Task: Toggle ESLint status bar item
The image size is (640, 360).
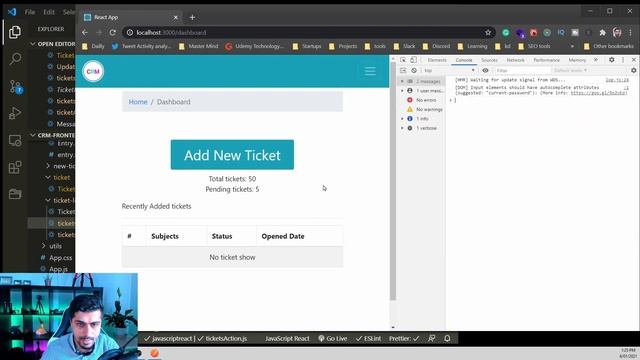Action: pyautogui.click(x=368, y=338)
